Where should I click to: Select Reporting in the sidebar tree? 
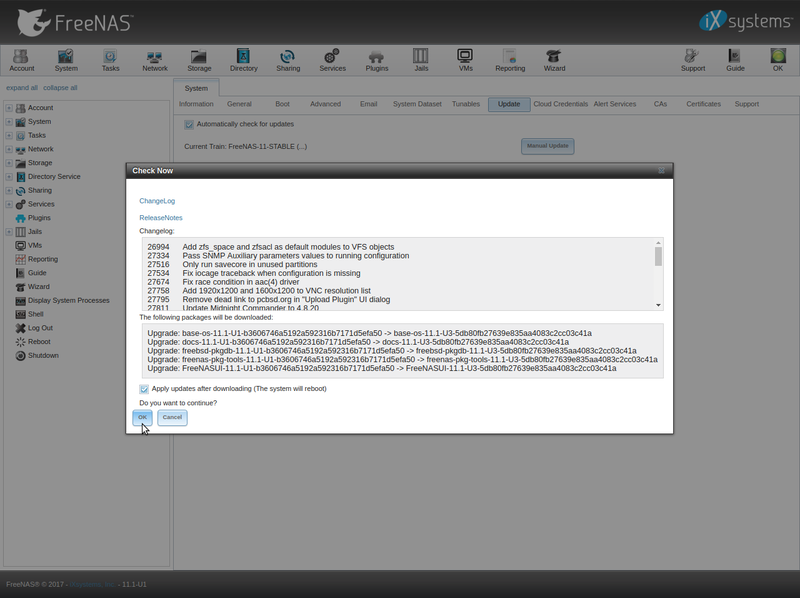(42, 259)
